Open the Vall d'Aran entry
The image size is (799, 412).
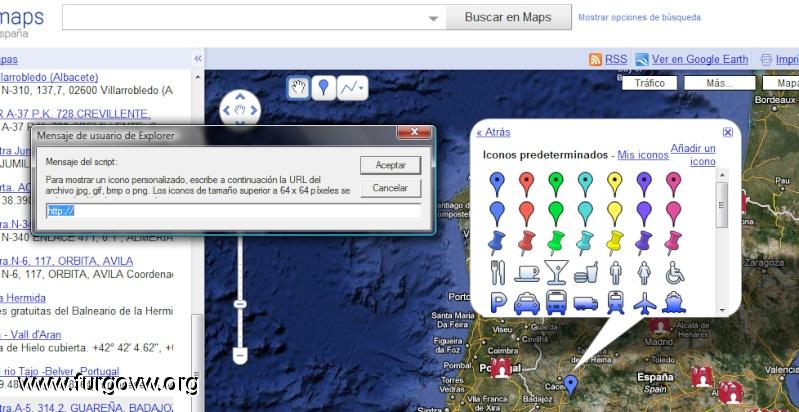tap(31, 335)
